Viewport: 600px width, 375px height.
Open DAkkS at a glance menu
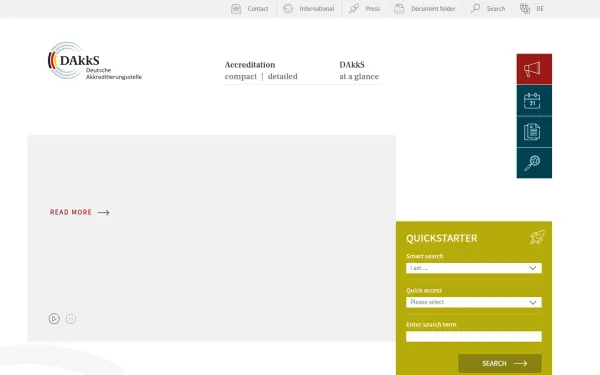click(359, 70)
